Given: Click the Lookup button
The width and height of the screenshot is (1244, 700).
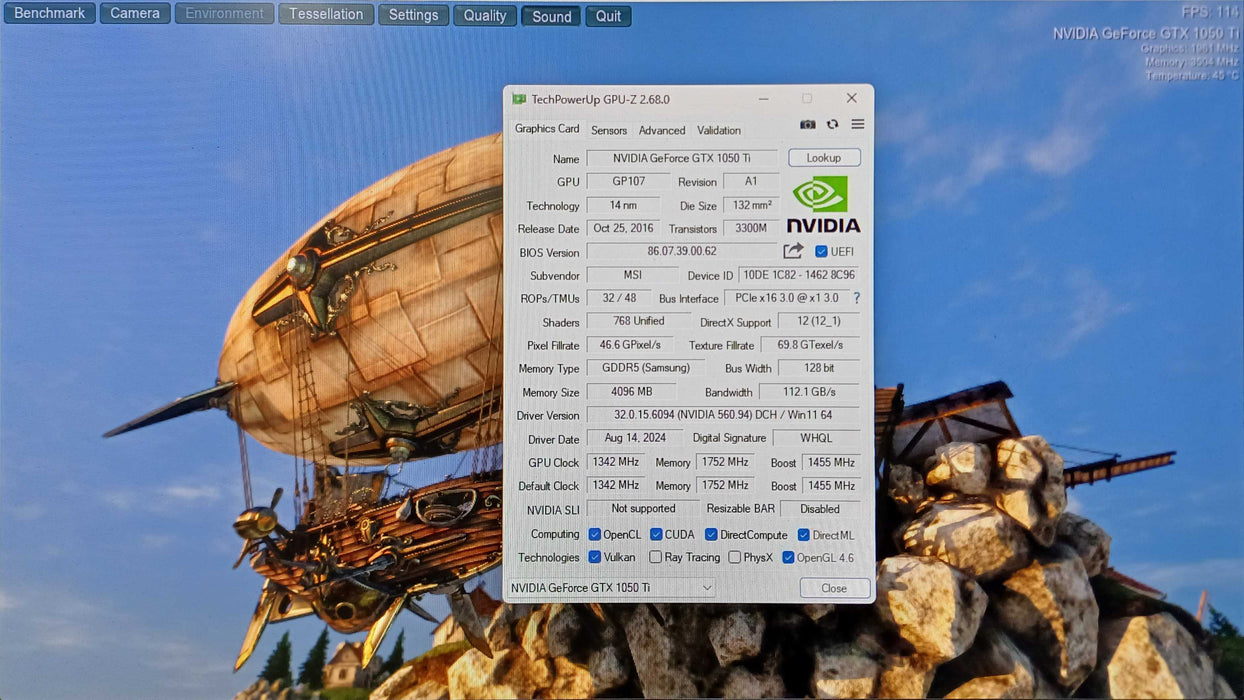Looking at the screenshot, I should (824, 158).
